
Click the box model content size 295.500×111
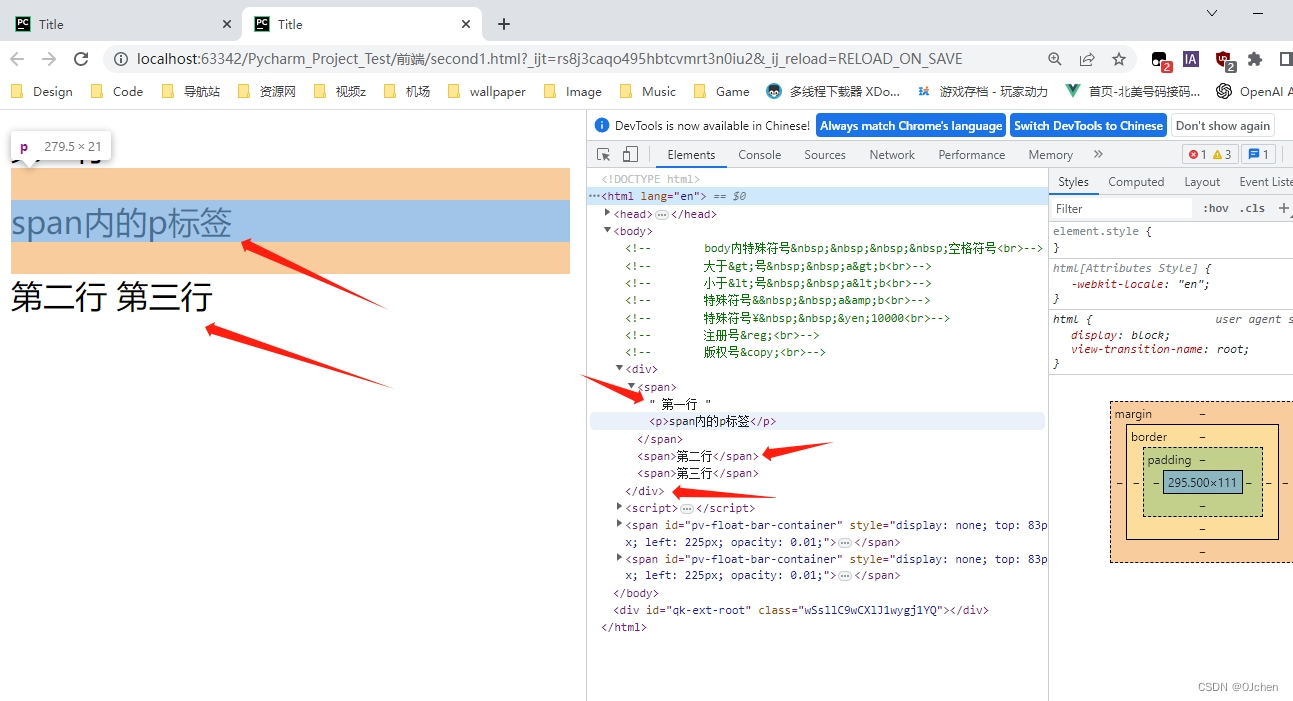1202,482
